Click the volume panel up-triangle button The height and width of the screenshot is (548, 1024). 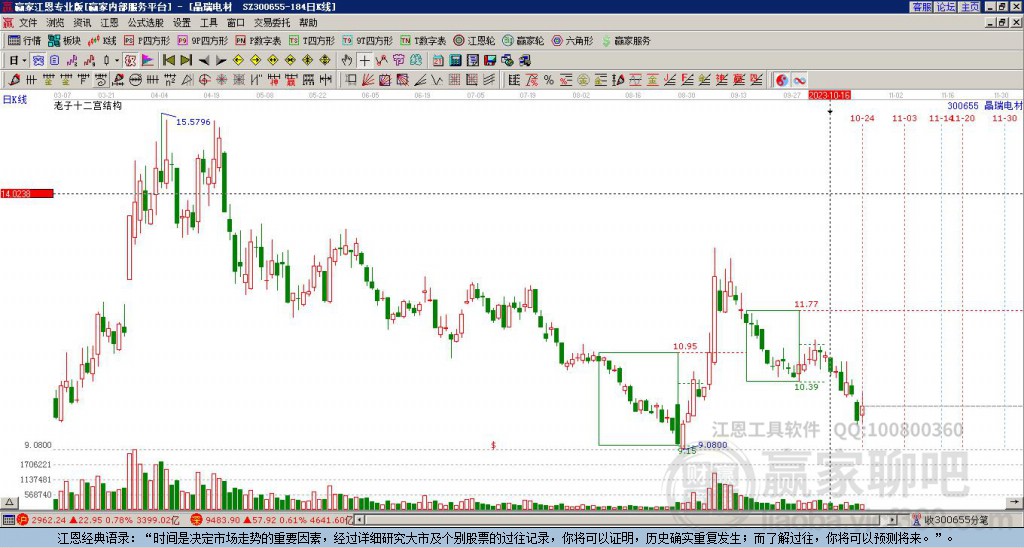8,502
